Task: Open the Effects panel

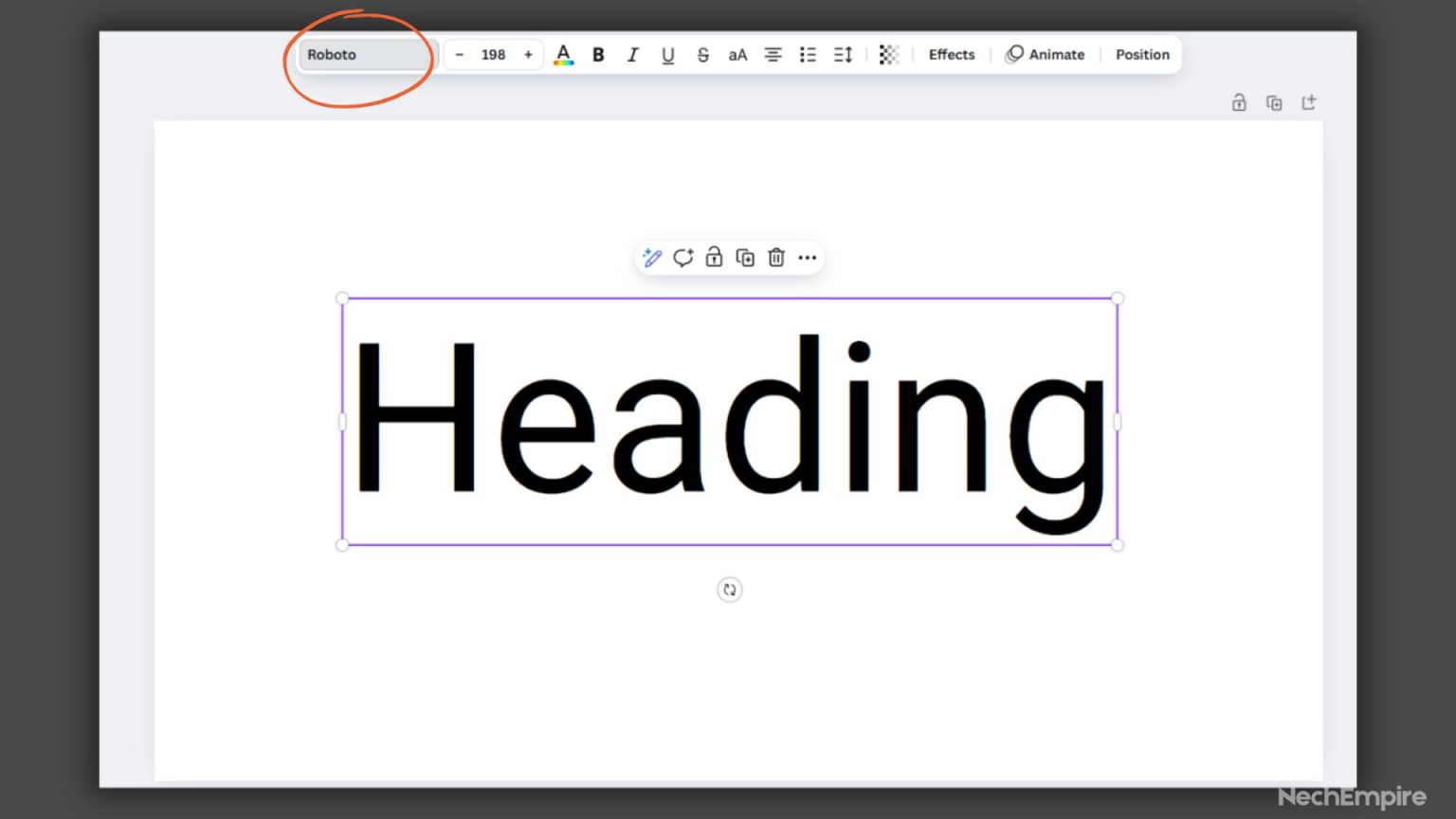Action: click(951, 55)
